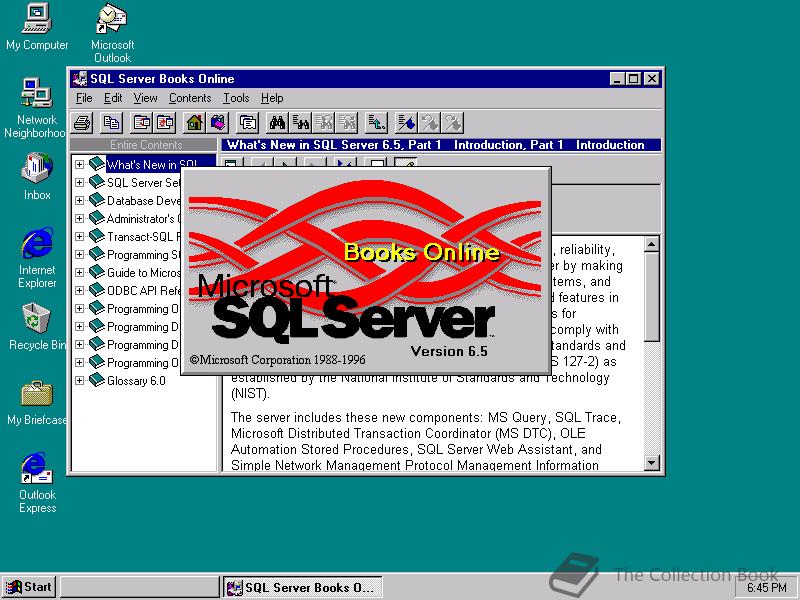Click the list-with-binoculars query results icon

point(301,123)
